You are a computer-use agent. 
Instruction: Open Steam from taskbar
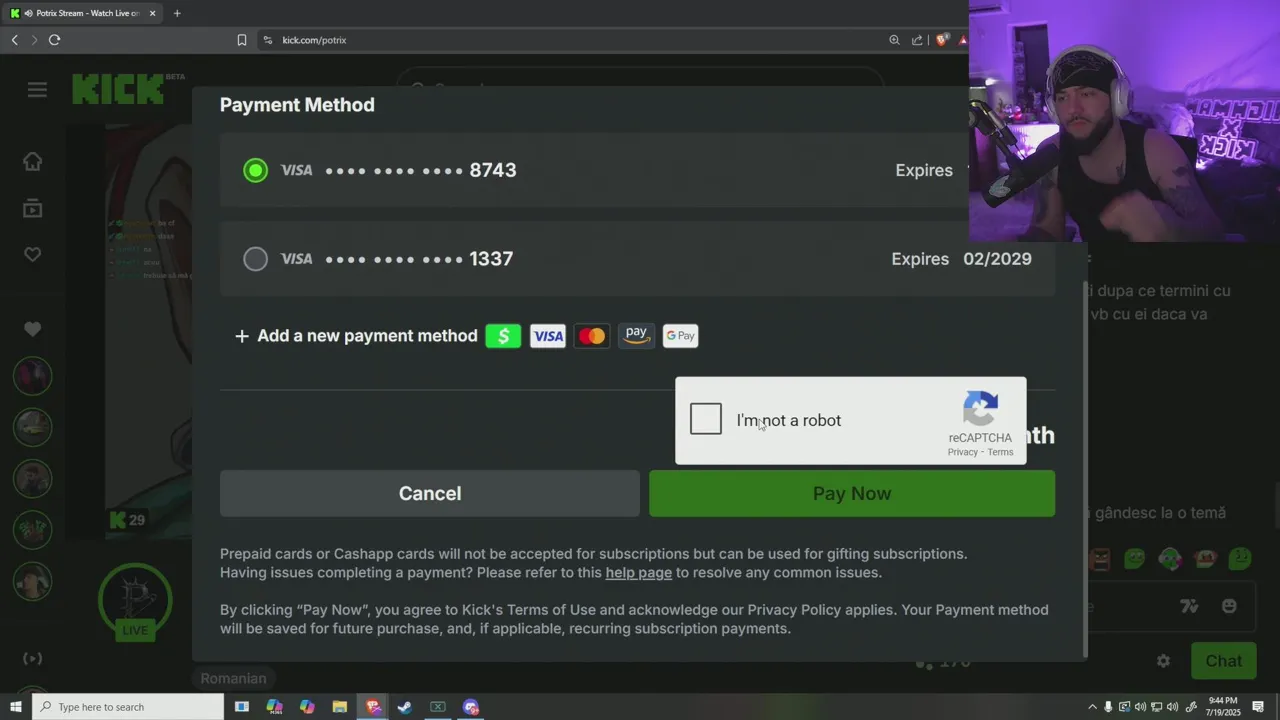[405, 707]
